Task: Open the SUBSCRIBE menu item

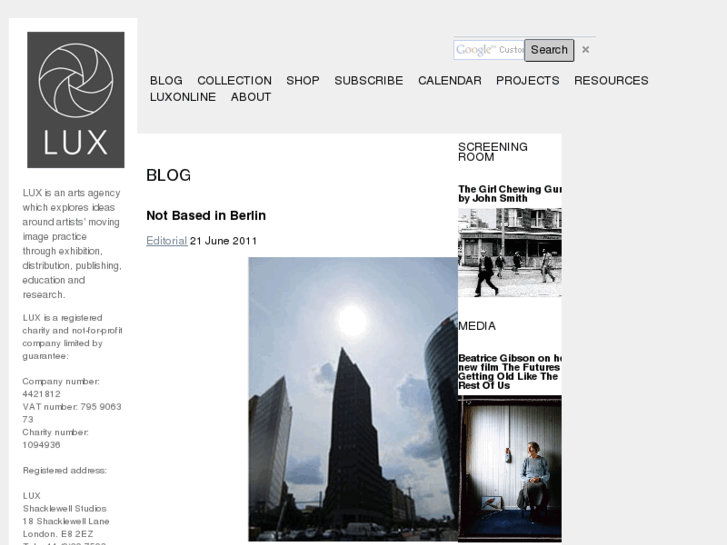Action: click(x=369, y=81)
